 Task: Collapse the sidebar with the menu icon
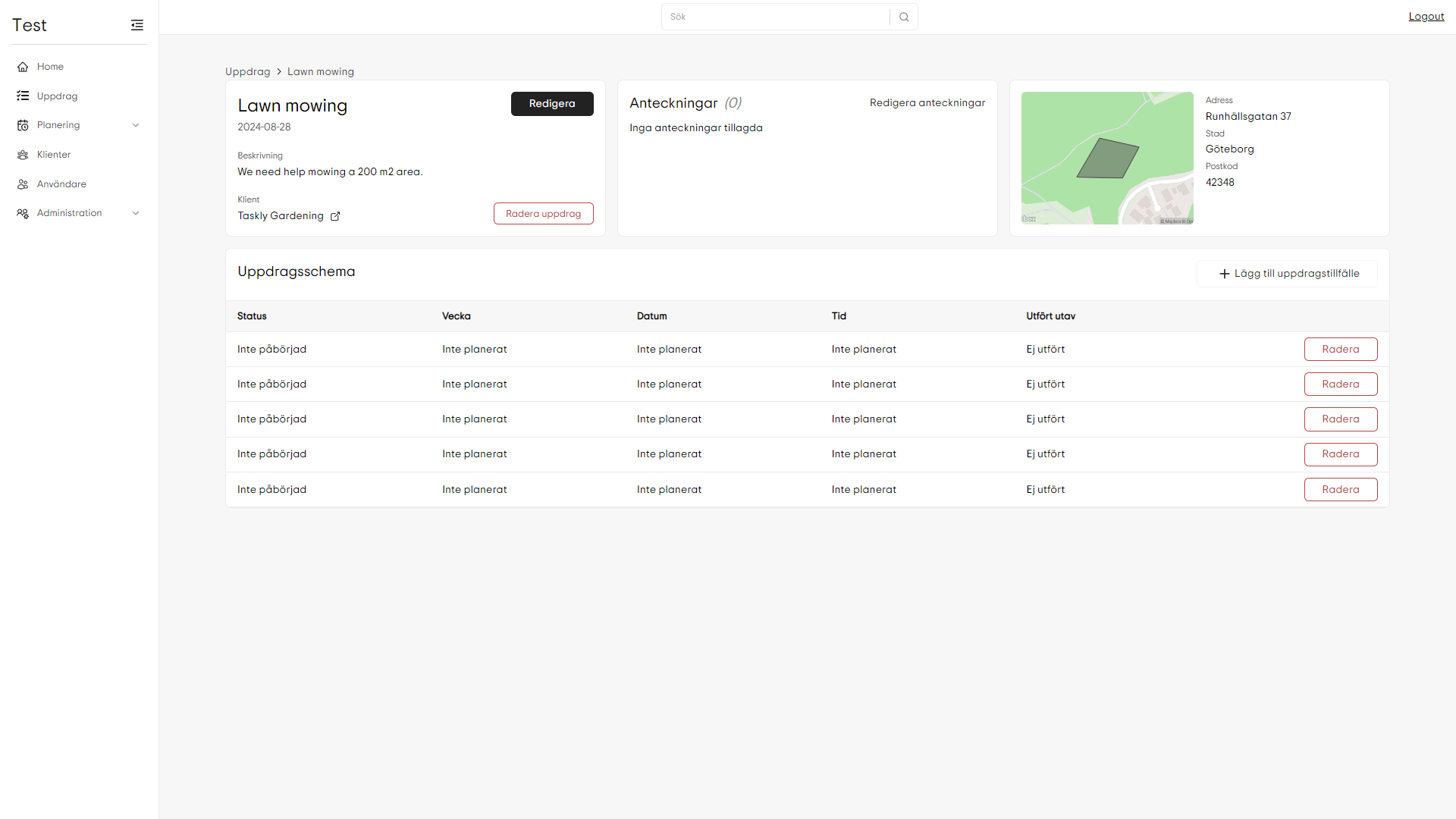click(x=137, y=25)
